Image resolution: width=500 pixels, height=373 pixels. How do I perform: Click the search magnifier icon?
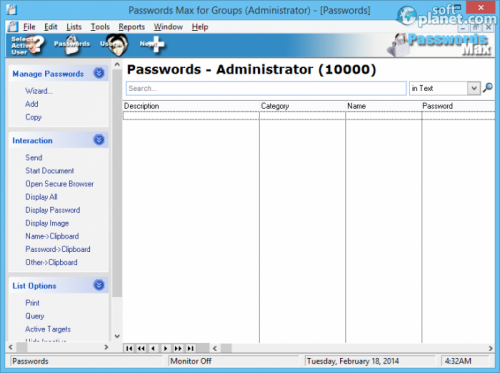(488, 88)
